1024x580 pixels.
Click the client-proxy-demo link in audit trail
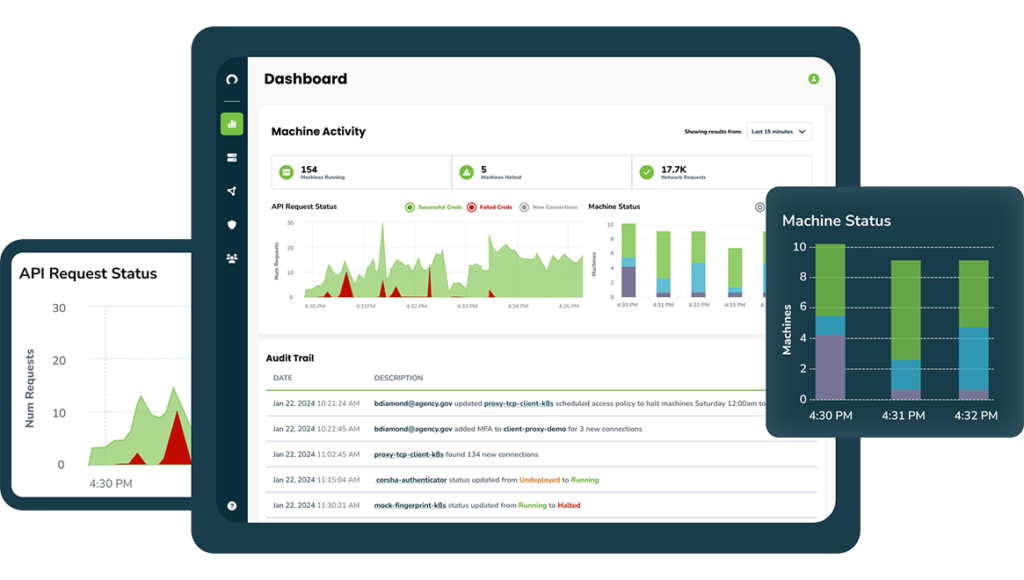536,429
